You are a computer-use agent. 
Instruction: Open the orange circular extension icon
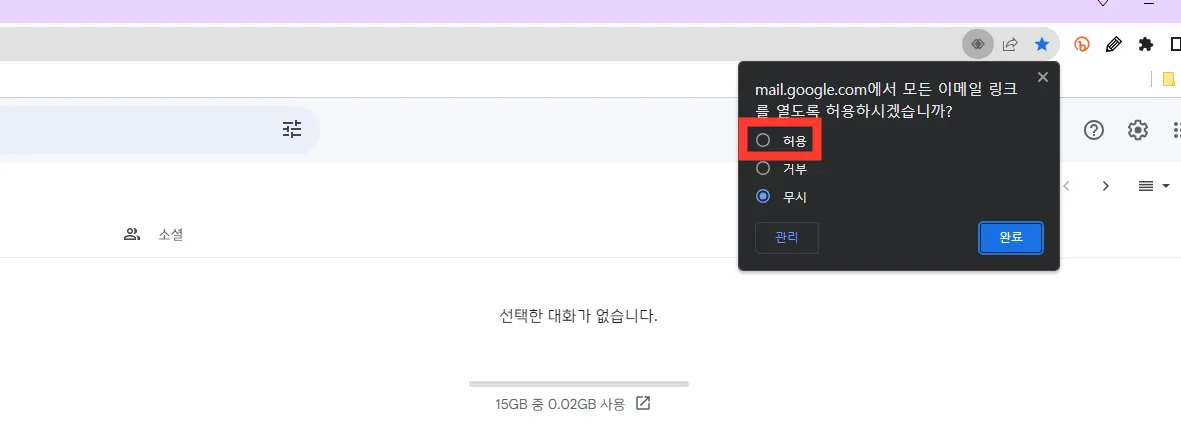1082,44
